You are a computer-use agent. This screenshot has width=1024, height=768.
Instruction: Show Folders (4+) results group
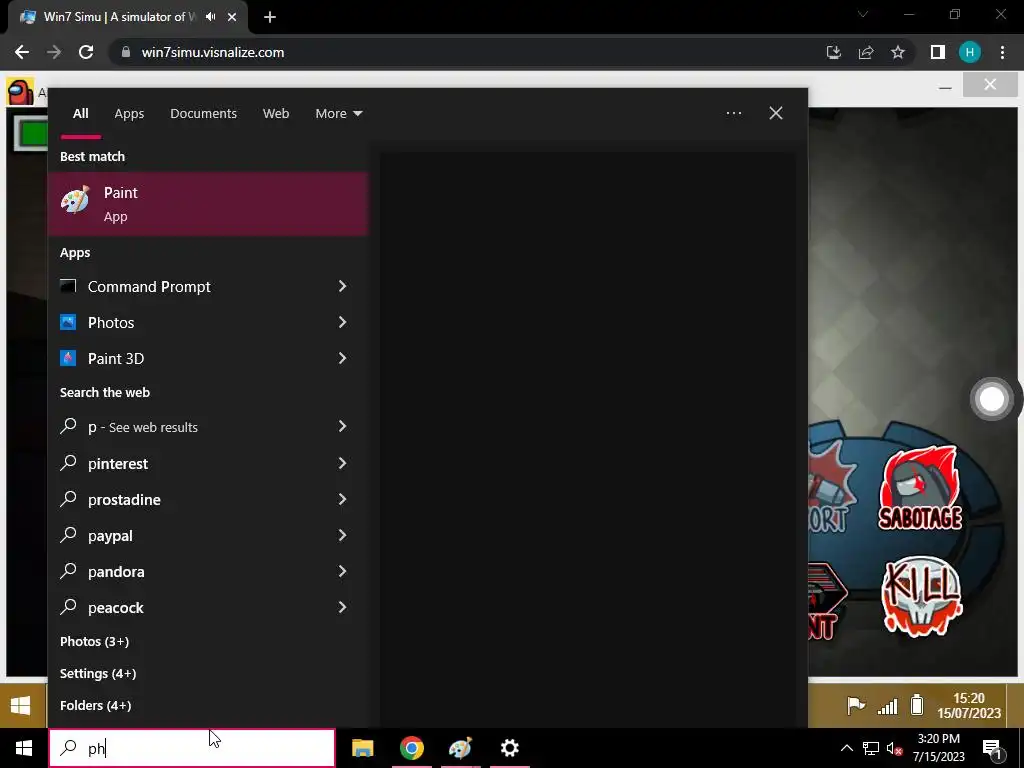coord(95,705)
